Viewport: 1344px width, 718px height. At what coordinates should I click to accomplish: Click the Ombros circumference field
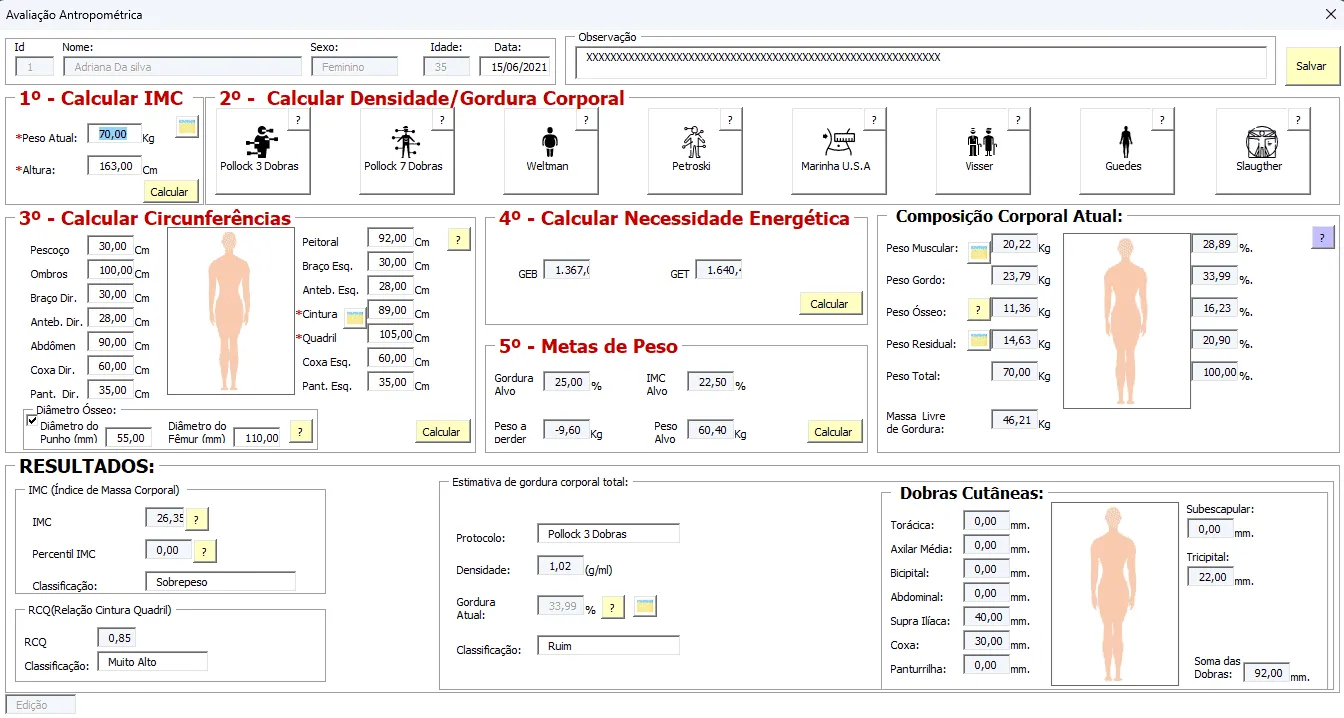110,270
